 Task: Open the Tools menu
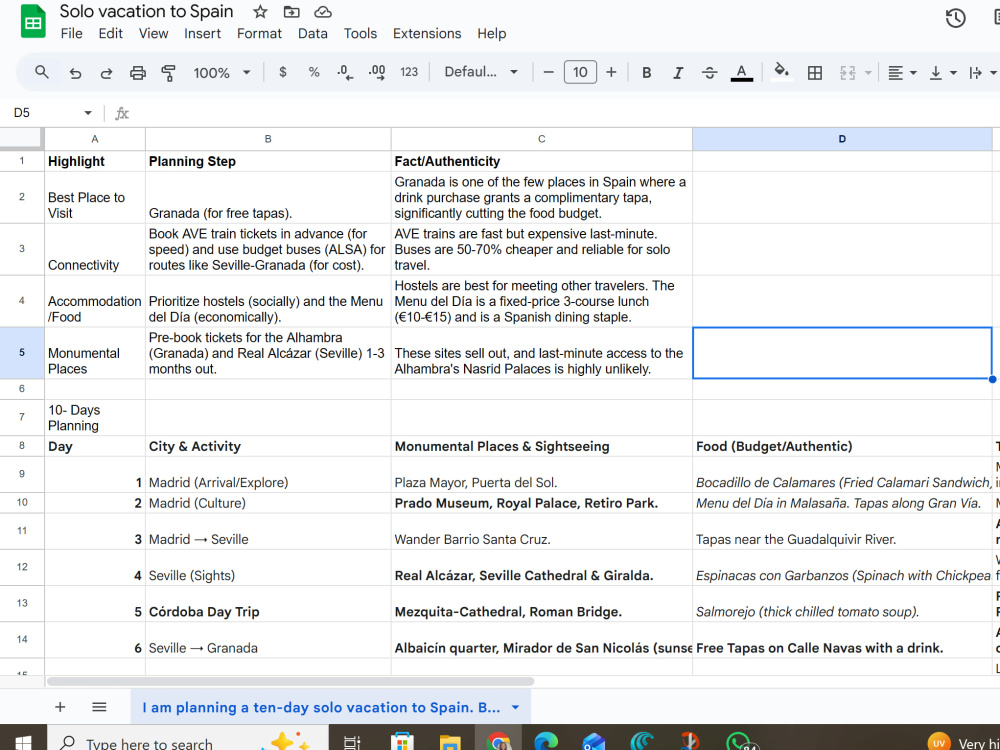[x=360, y=34]
